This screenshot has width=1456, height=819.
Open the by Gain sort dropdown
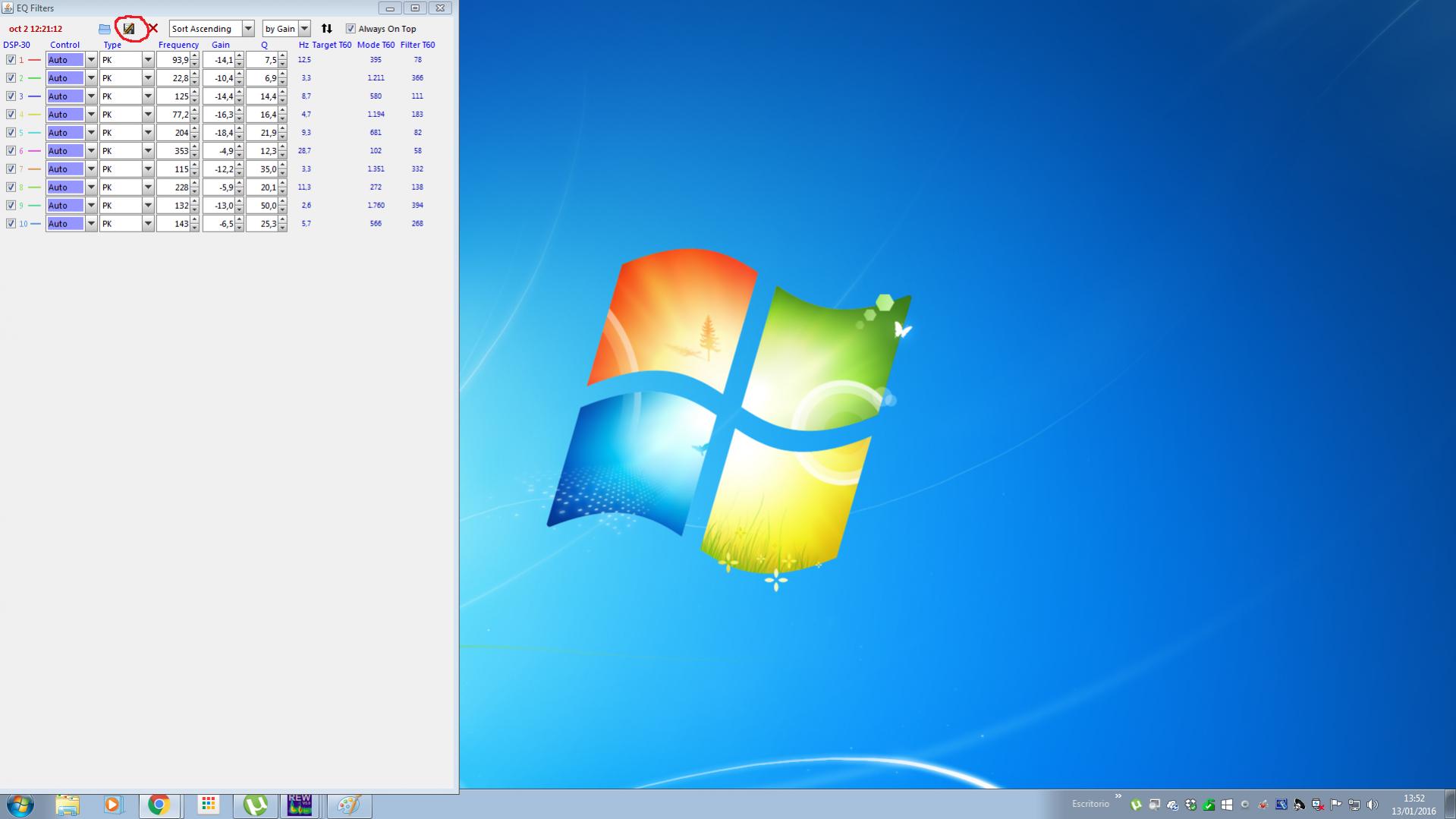pos(286,29)
